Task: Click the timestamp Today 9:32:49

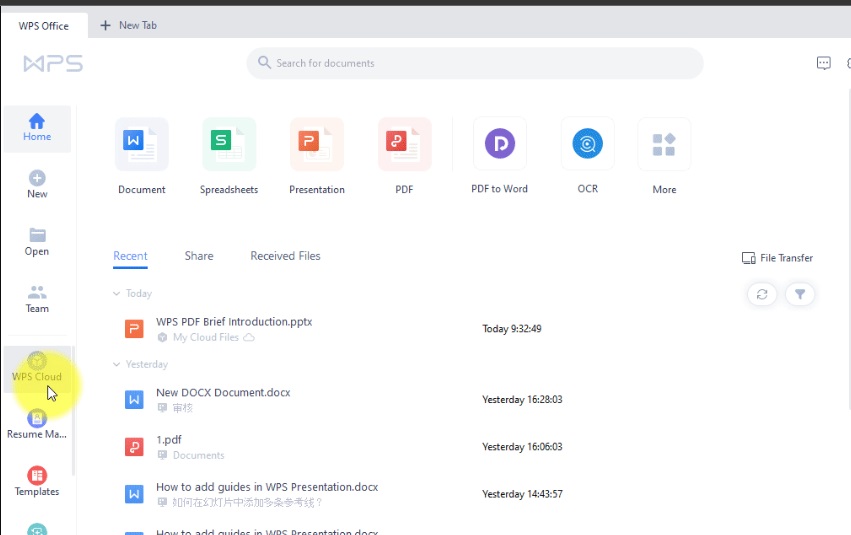Action: (512, 329)
